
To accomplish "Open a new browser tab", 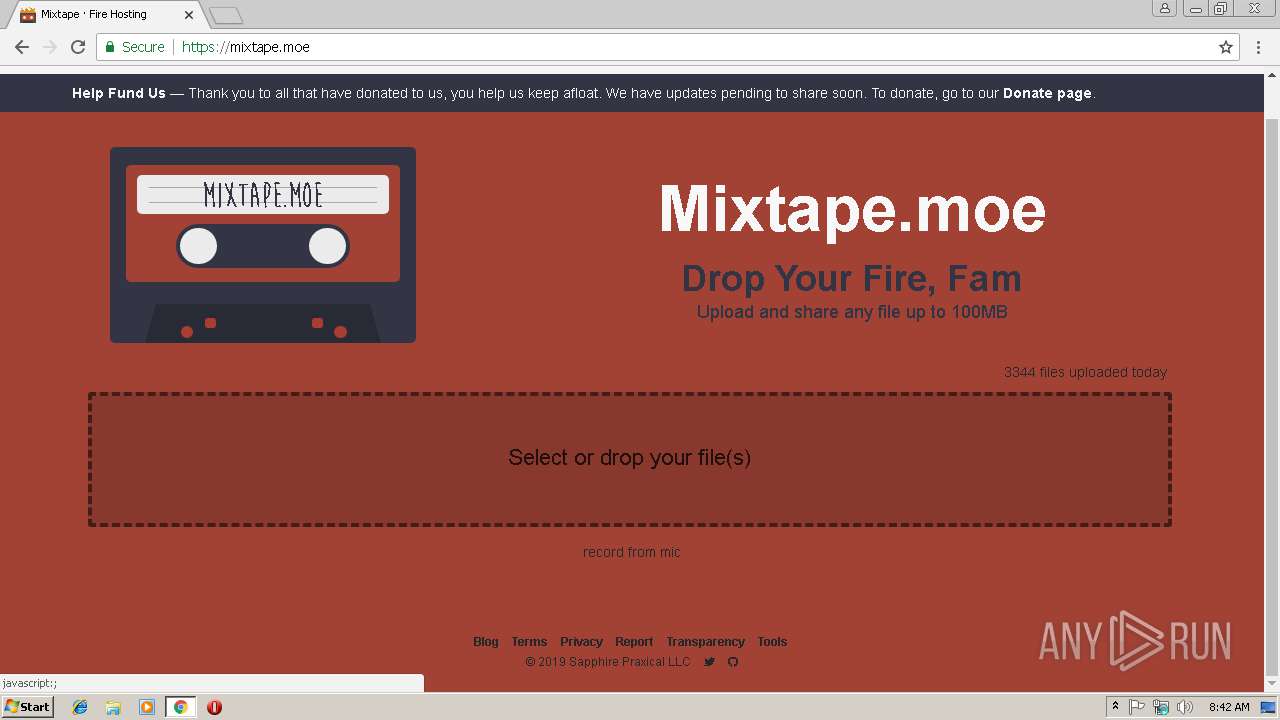I will click(x=227, y=15).
